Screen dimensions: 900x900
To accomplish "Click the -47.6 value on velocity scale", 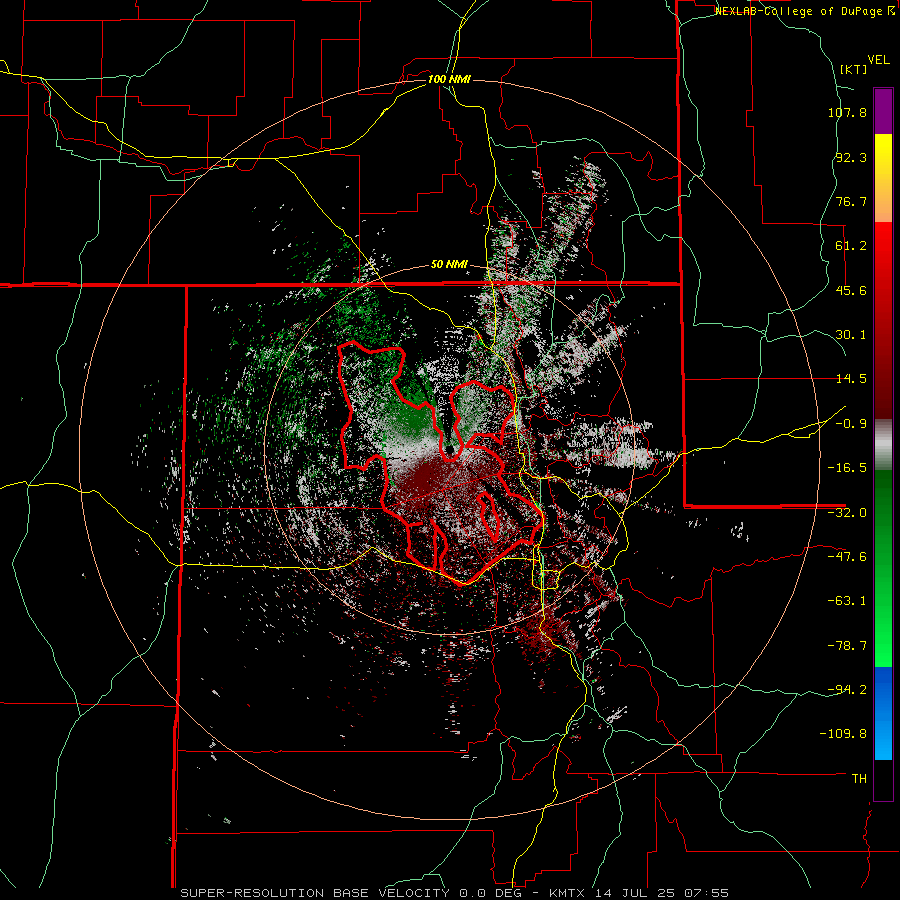I will [847, 557].
